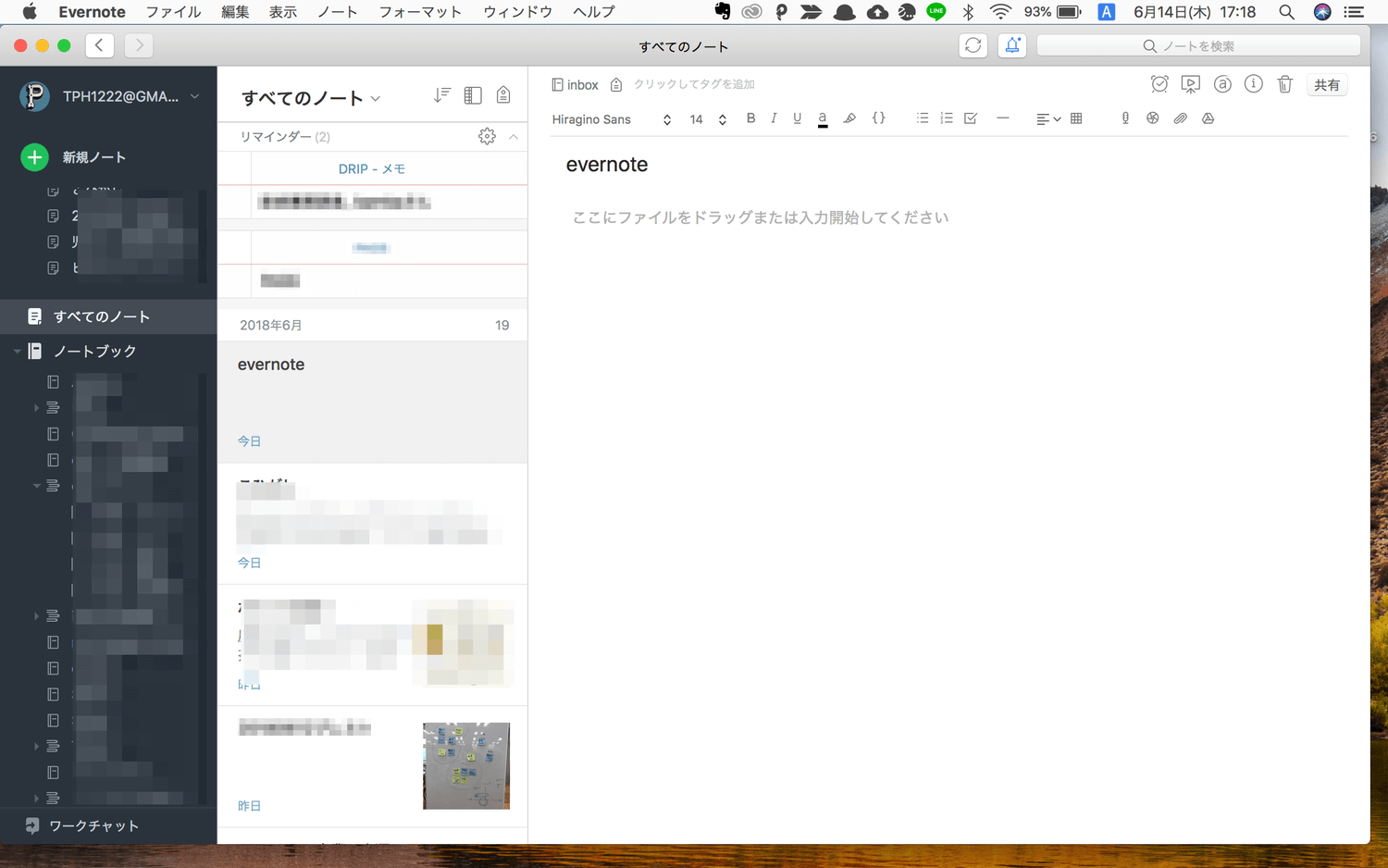
Task: Attach a file with paperclip
Action: click(1181, 118)
